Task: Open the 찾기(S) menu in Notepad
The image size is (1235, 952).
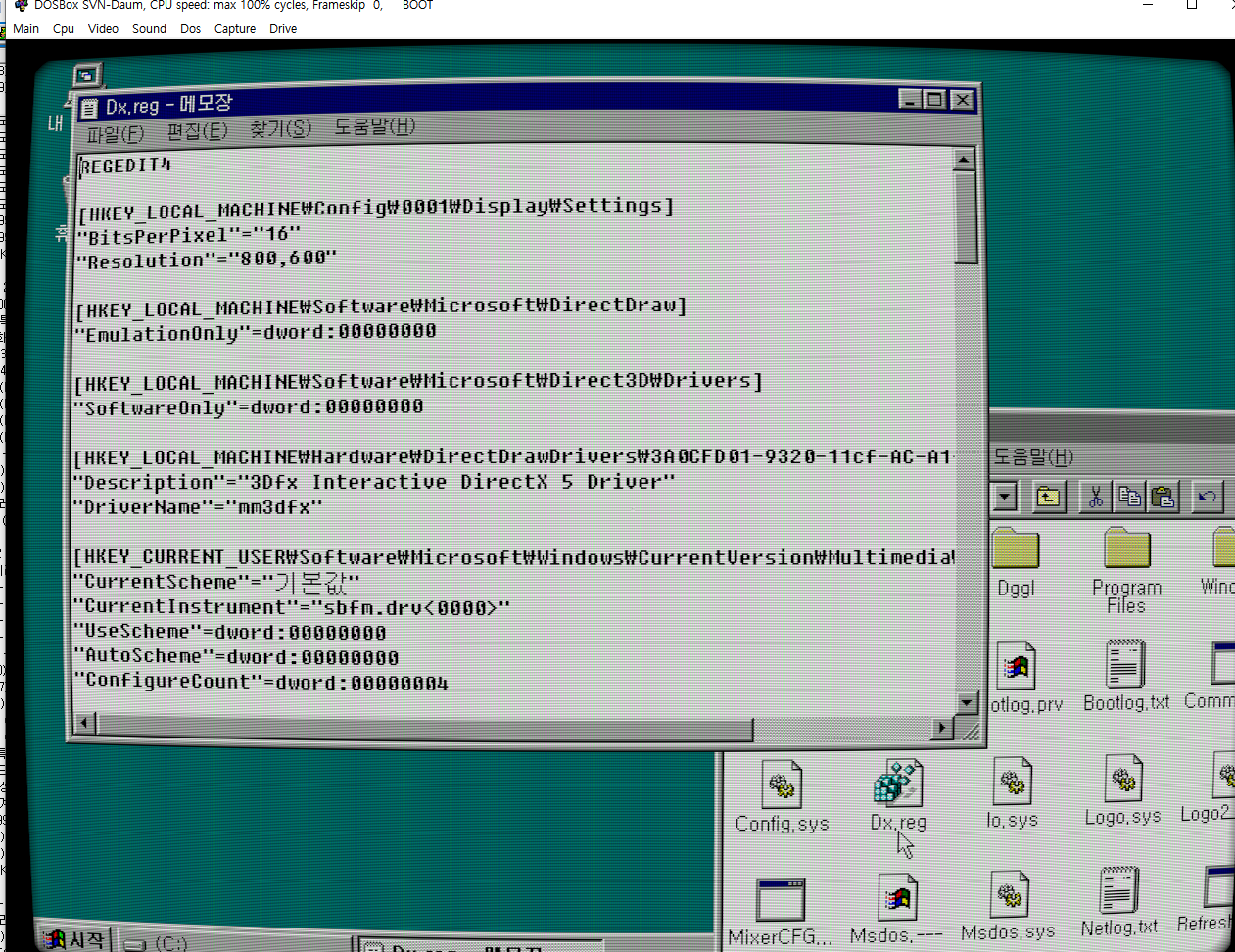Action: (280, 128)
